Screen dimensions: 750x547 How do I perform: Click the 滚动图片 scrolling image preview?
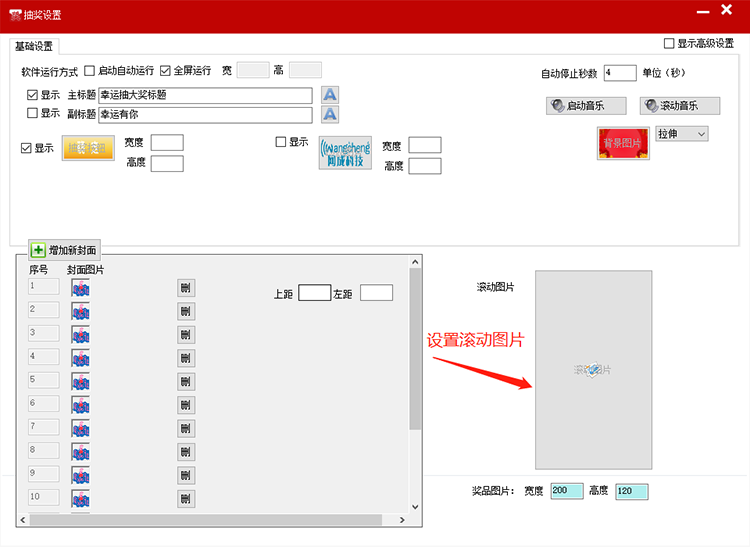tap(593, 369)
